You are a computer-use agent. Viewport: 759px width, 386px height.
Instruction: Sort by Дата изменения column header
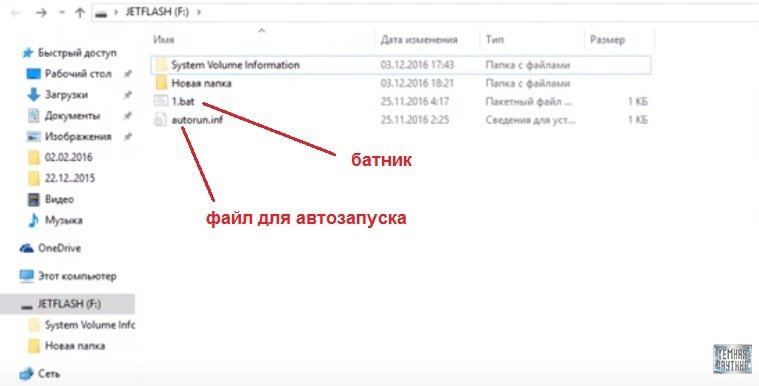419,40
